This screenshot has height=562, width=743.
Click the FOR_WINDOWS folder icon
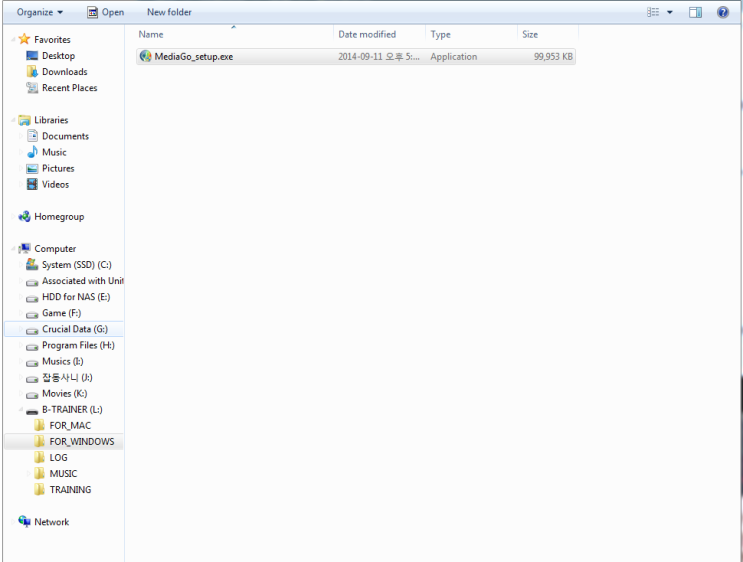pos(39,441)
